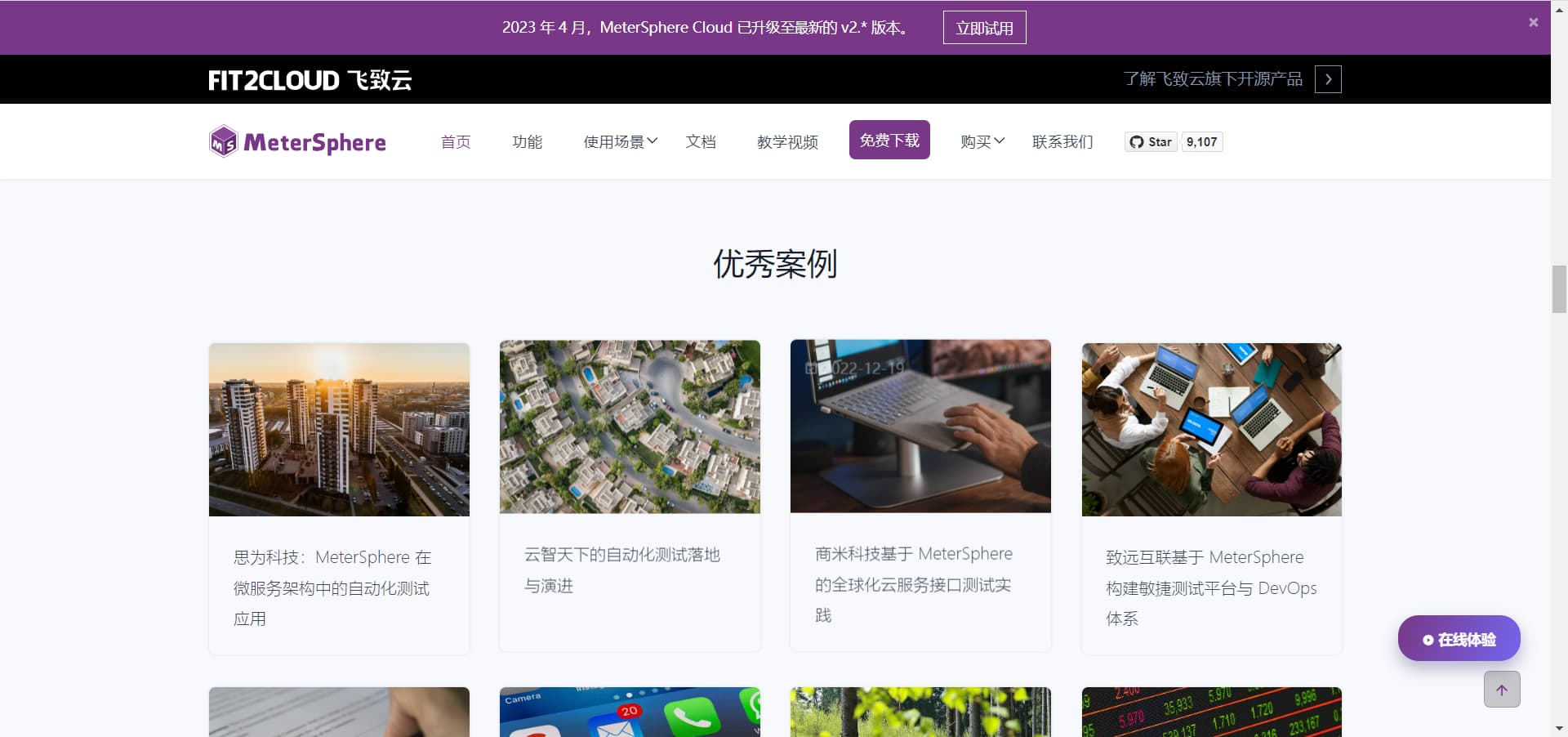Open the 文档 menu item
Viewport: 1568px width, 737px height.
click(x=701, y=142)
